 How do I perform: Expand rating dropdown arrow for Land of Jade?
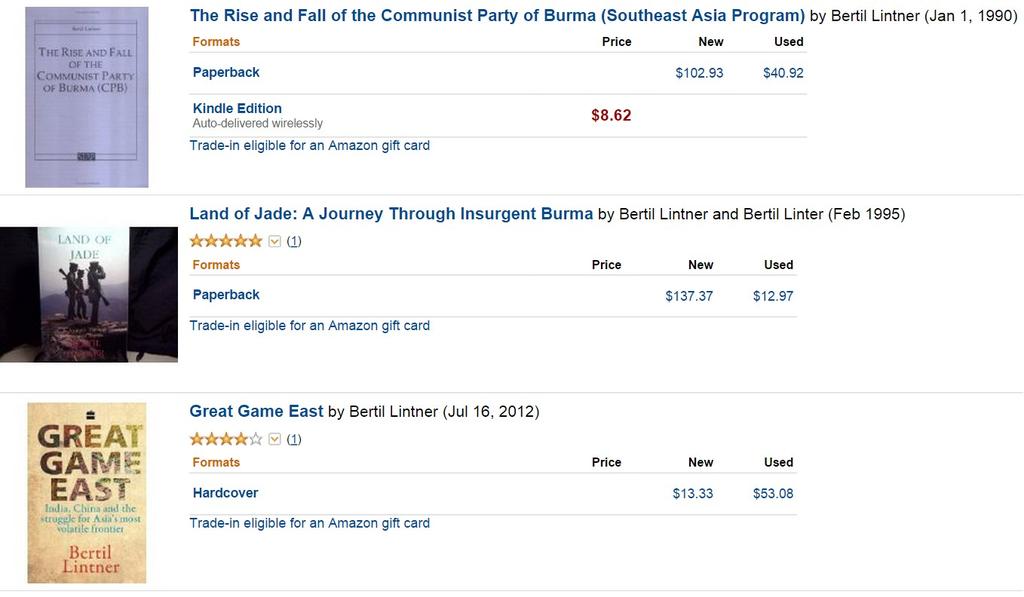pos(275,241)
